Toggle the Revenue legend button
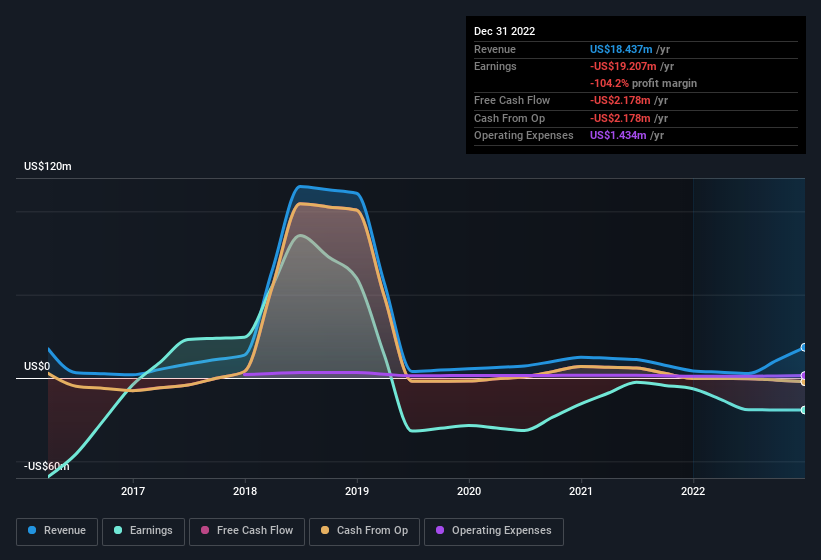 pyautogui.click(x=57, y=531)
